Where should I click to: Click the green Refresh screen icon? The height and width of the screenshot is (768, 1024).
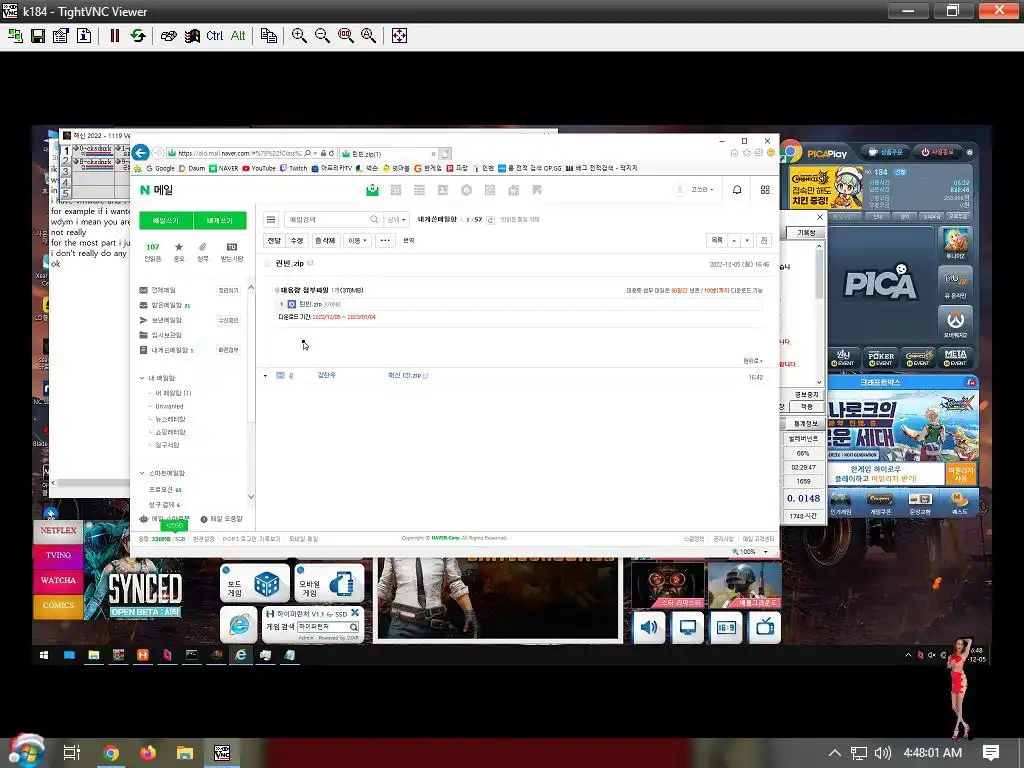[x=138, y=36]
